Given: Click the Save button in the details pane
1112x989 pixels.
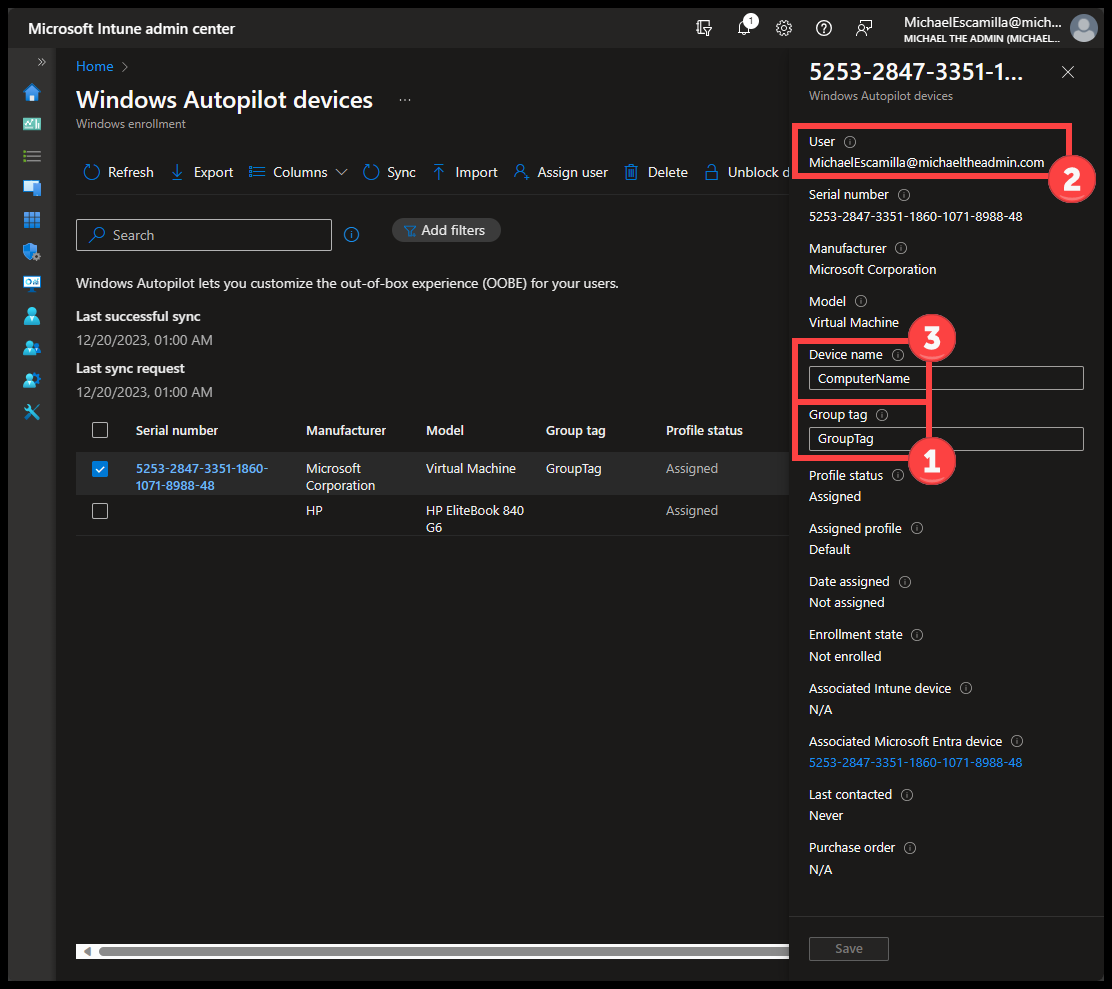Looking at the screenshot, I should pyautogui.click(x=848, y=948).
